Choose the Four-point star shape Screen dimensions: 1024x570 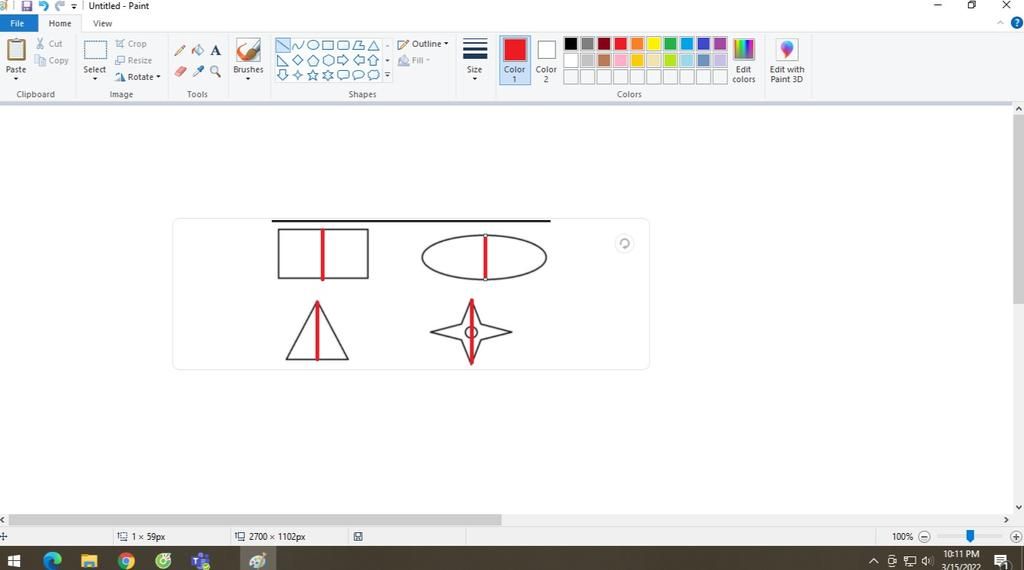298,75
